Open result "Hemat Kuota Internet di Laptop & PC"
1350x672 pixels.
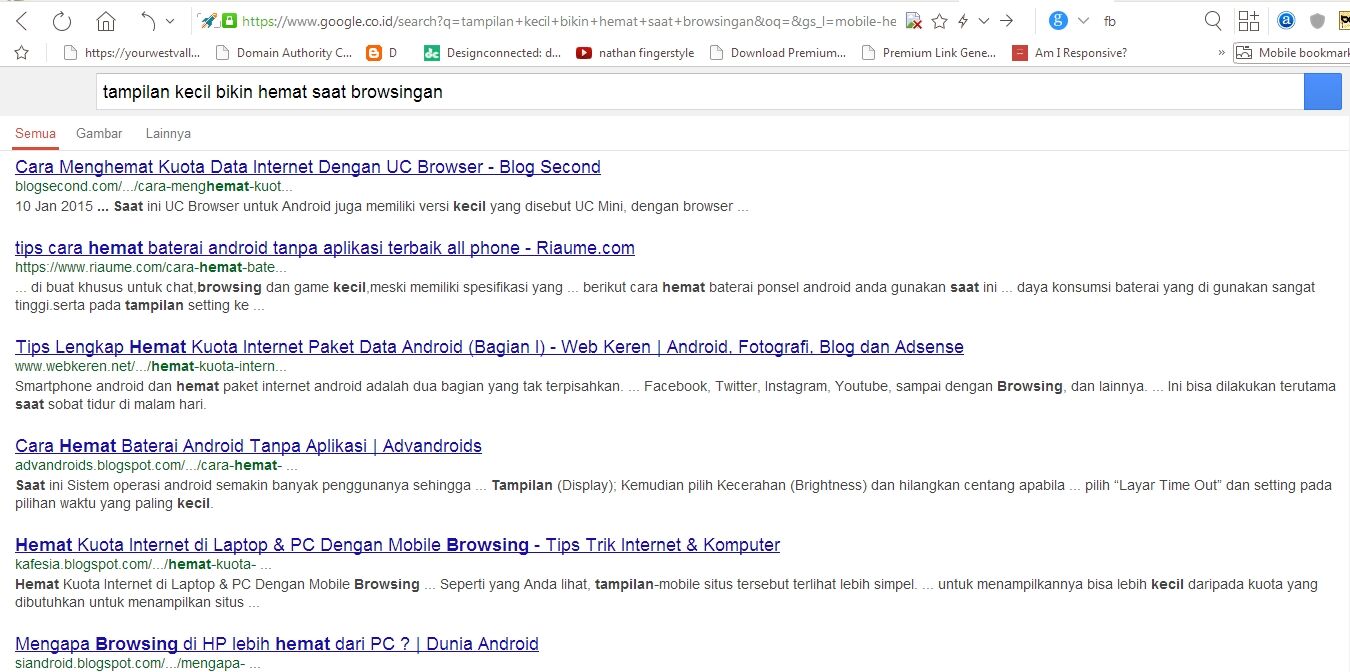[x=398, y=545]
